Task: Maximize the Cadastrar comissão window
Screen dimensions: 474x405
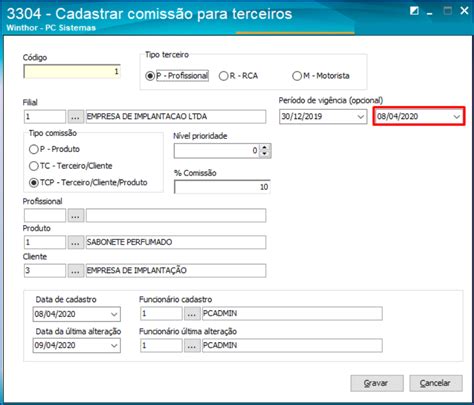Action: coord(447,11)
